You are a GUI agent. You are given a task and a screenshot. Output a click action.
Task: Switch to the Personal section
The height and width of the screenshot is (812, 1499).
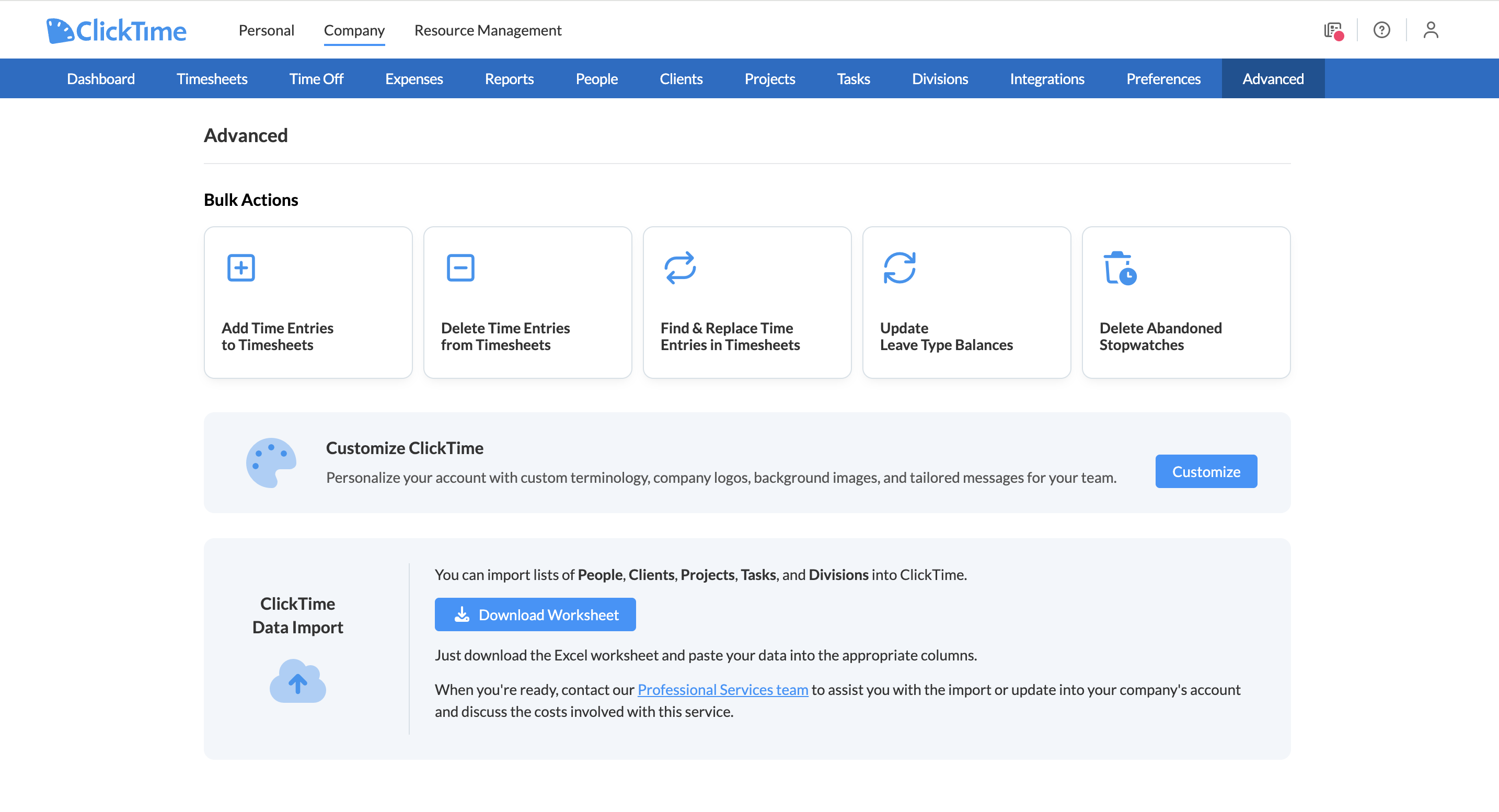(266, 30)
